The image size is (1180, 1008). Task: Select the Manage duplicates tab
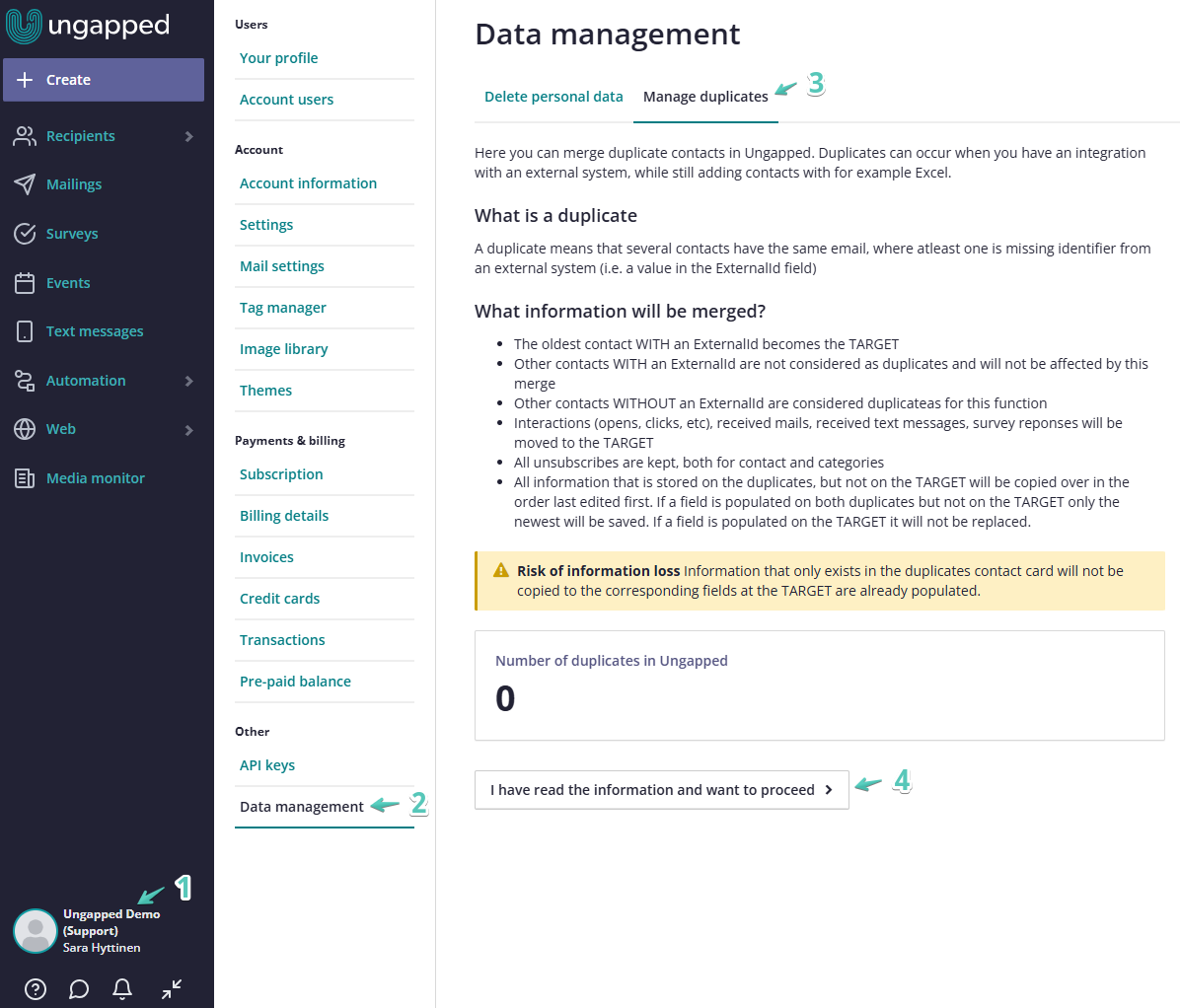(x=705, y=97)
